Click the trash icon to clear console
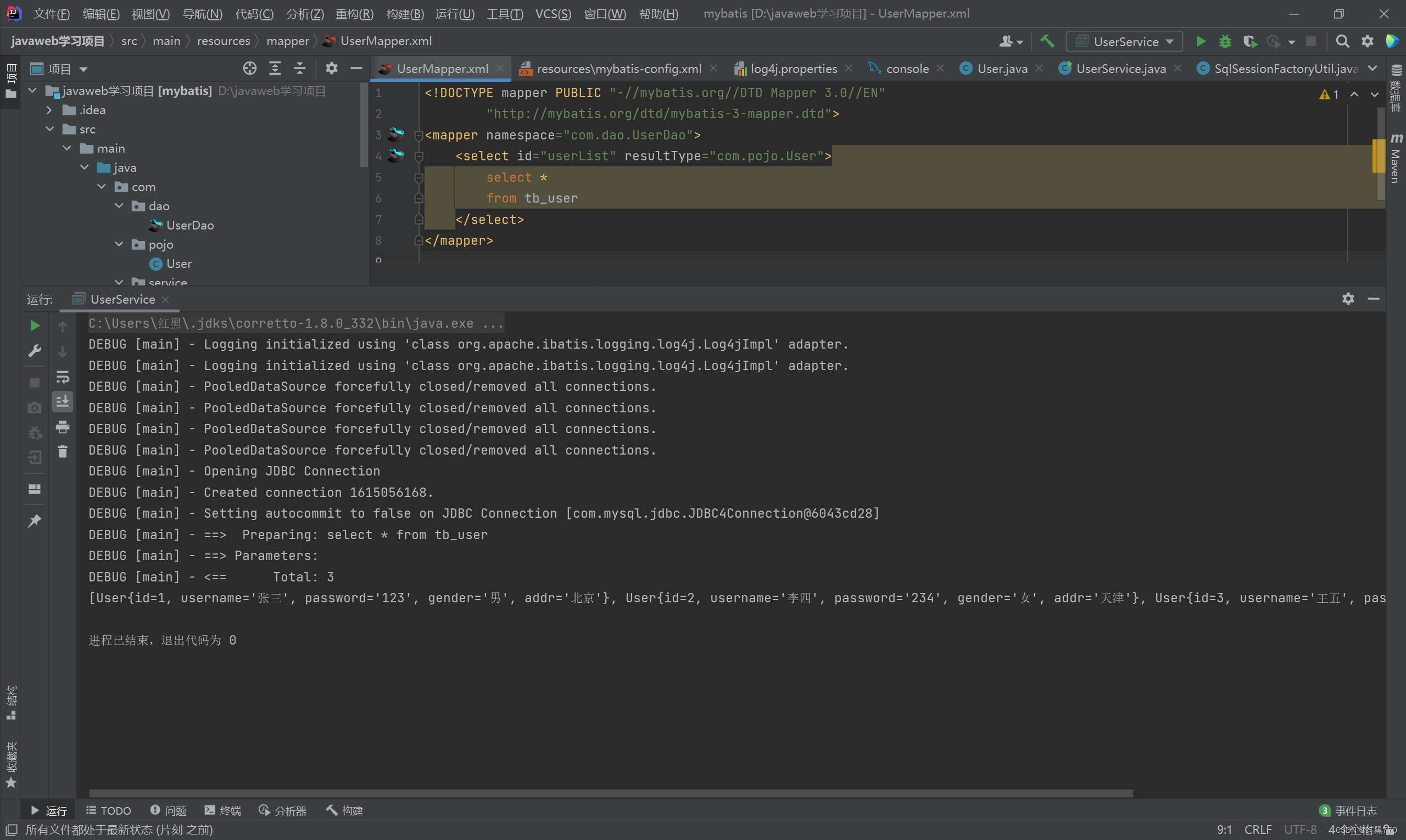This screenshot has height=840, width=1406. pyautogui.click(x=62, y=452)
